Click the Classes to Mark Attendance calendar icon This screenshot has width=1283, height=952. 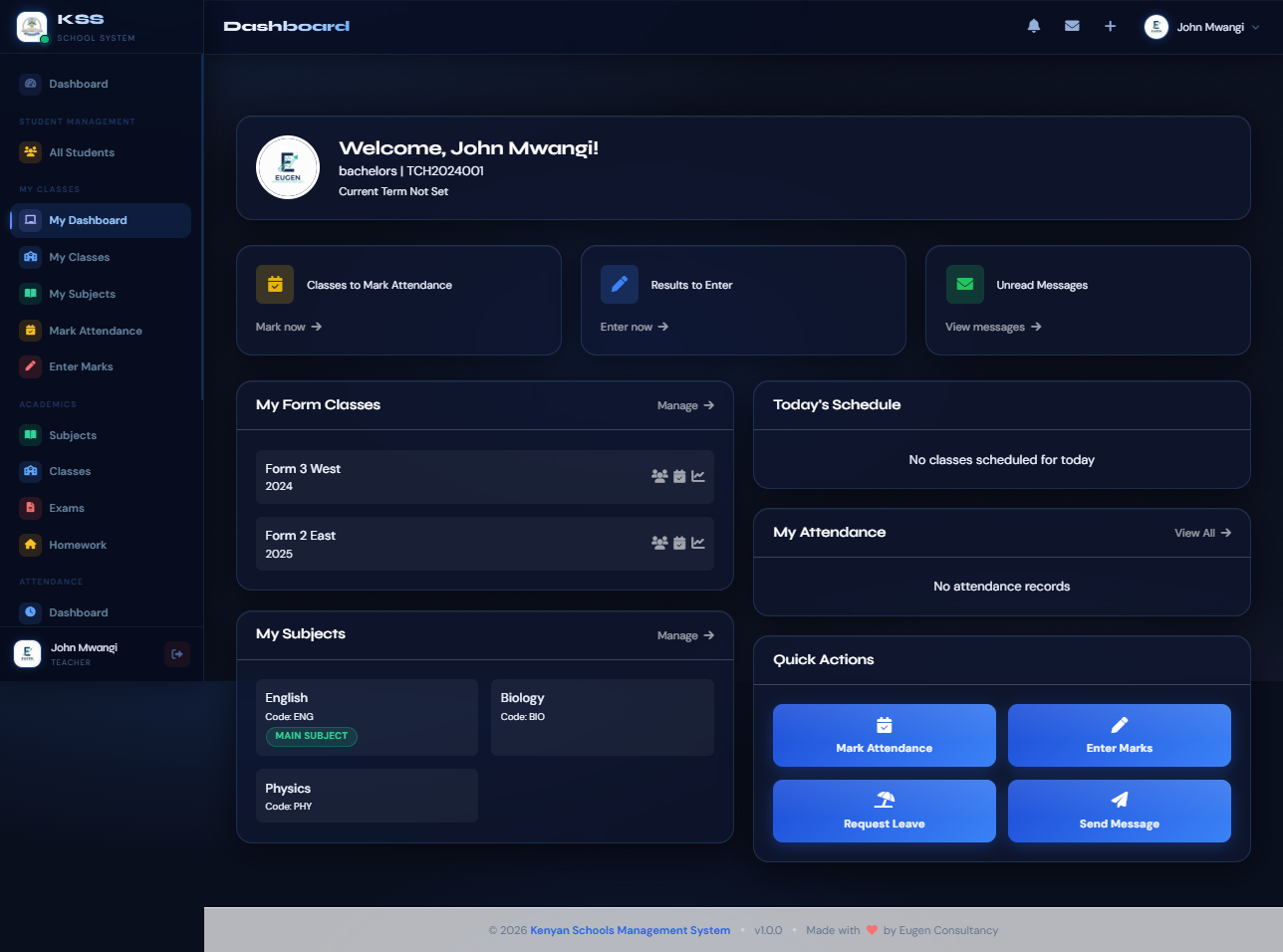[x=275, y=284]
